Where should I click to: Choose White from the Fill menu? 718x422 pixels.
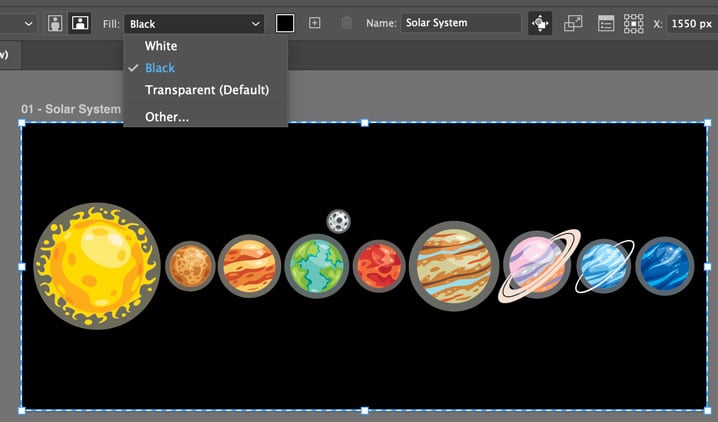(161, 46)
